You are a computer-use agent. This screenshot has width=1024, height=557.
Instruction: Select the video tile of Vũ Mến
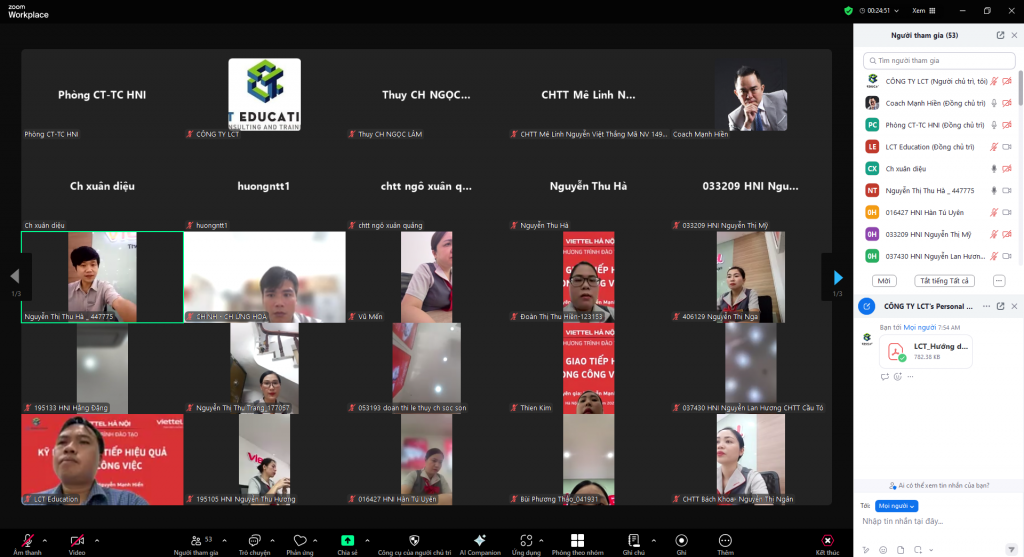coord(426,277)
